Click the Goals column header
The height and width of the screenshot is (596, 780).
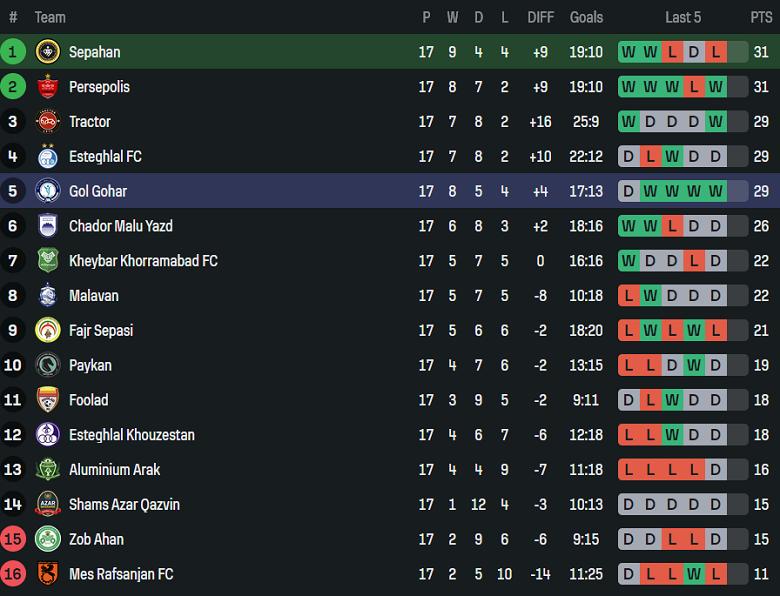(586, 17)
